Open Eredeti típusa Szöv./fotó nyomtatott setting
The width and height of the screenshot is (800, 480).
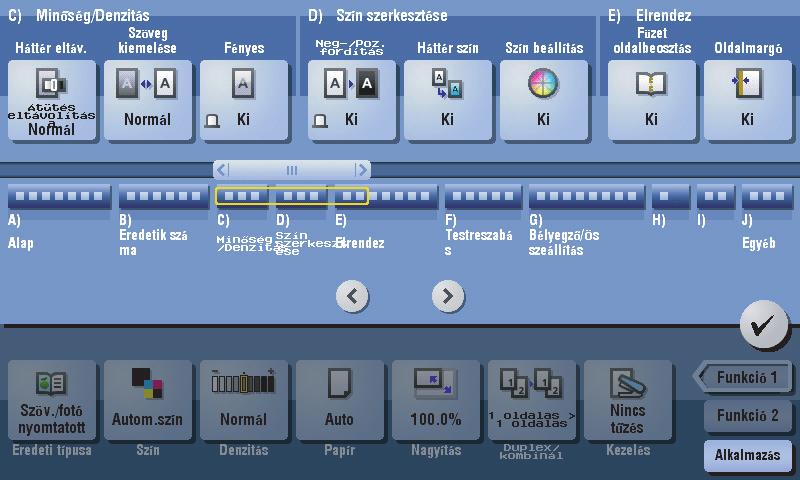click(52, 400)
